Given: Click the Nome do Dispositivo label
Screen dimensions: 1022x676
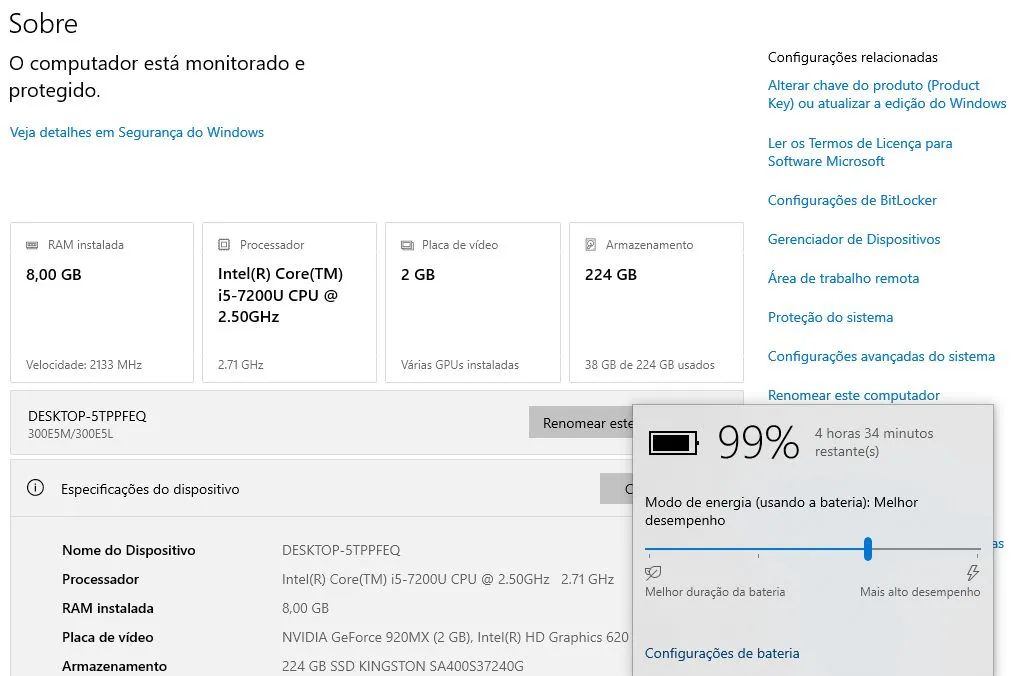Looking at the screenshot, I should click(x=128, y=550).
